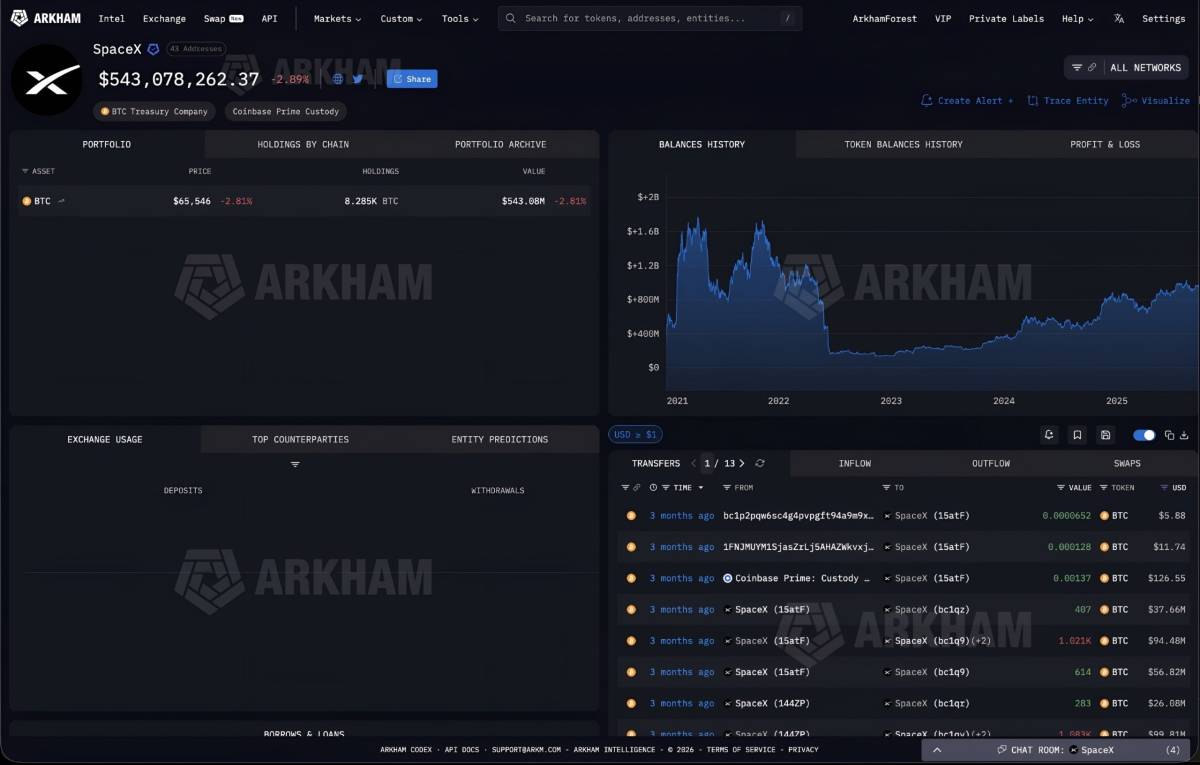Focus the token and address search field
Viewport: 1200px width, 765px height.
(650, 18)
